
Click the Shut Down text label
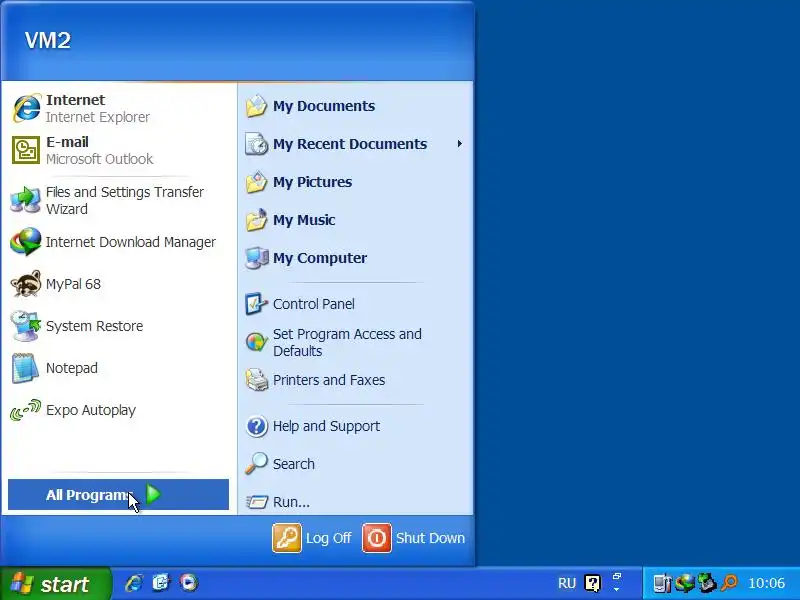pyautogui.click(x=430, y=538)
